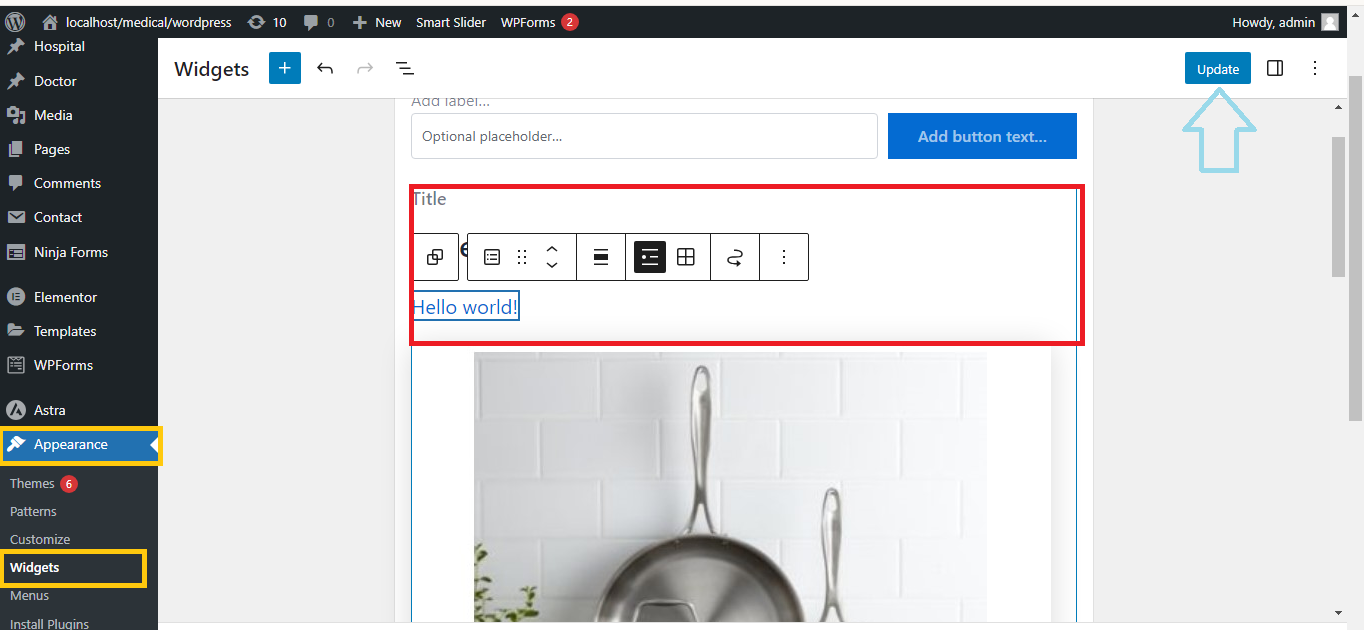The height and width of the screenshot is (630, 1364).
Task: Toggle the settings sidebar panel
Action: point(1275,68)
